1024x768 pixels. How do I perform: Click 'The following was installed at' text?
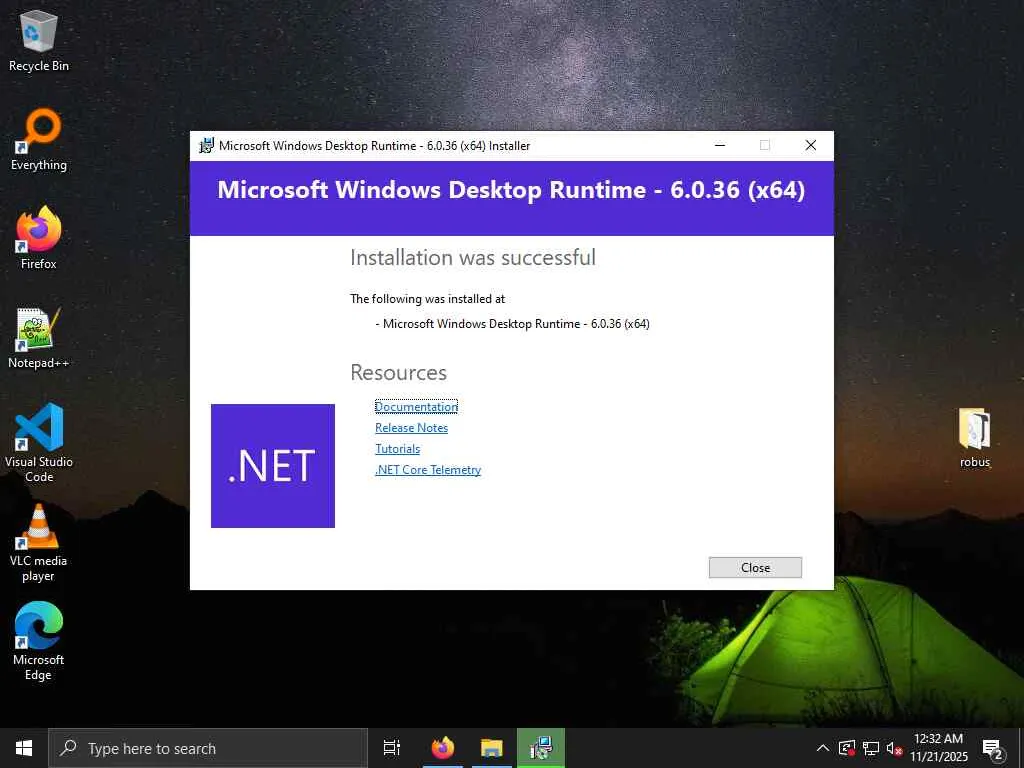pos(428,298)
